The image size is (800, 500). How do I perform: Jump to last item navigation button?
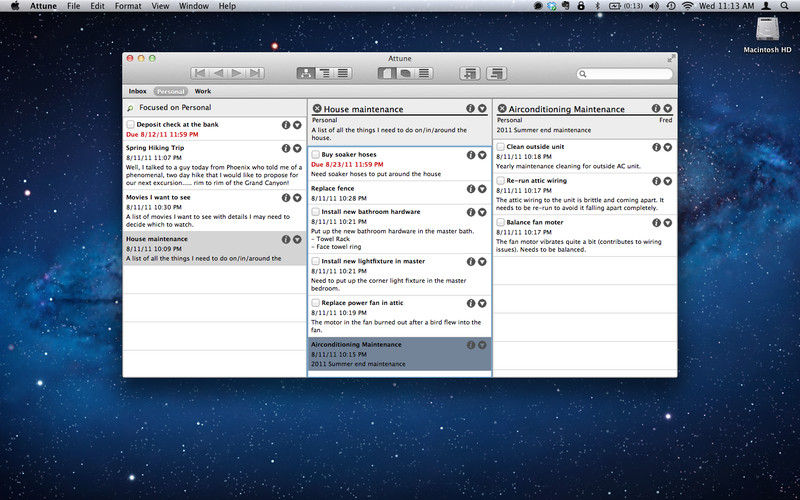click(255, 73)
